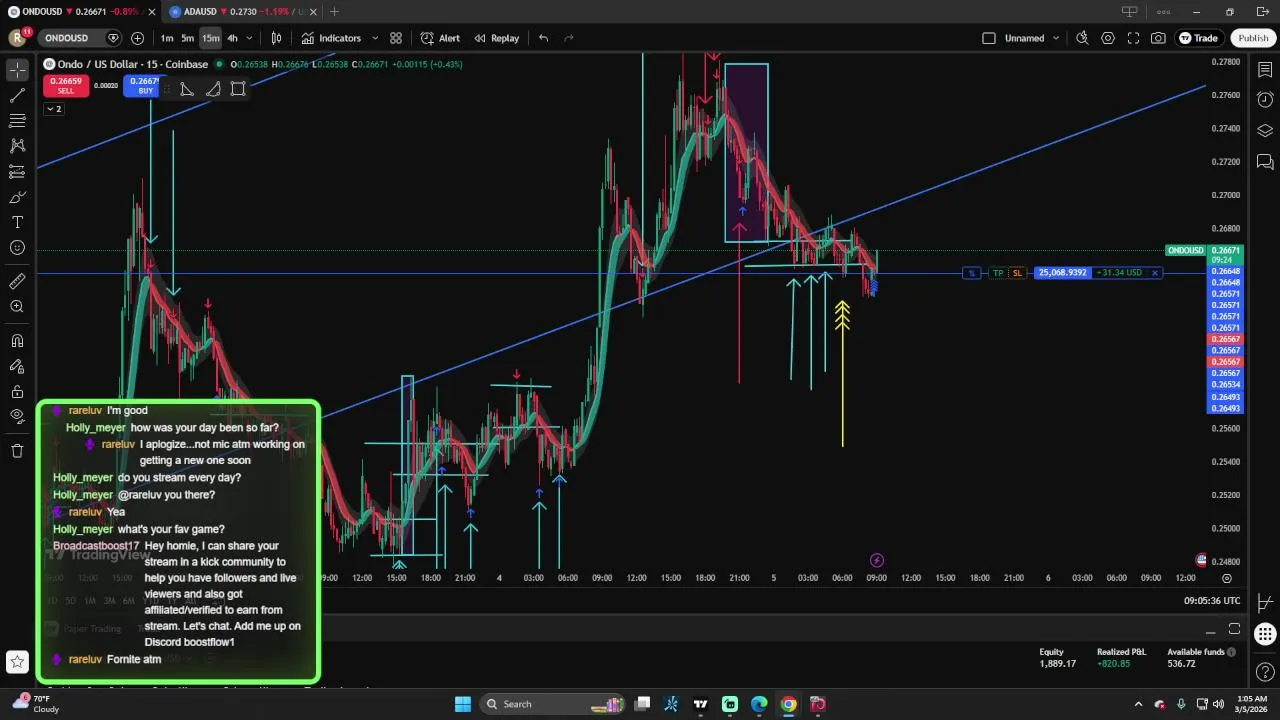Open the price scale settings gear
Viewport: 1280px width, 720px height.
point(1227,578)
